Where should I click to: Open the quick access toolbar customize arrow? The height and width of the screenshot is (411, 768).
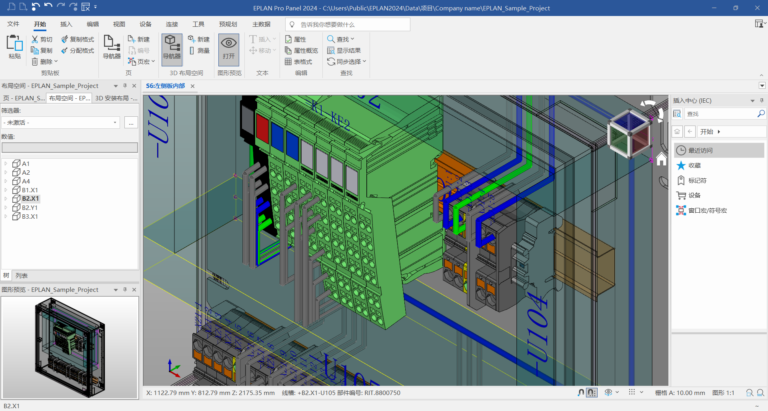click(x=96, y=7)
